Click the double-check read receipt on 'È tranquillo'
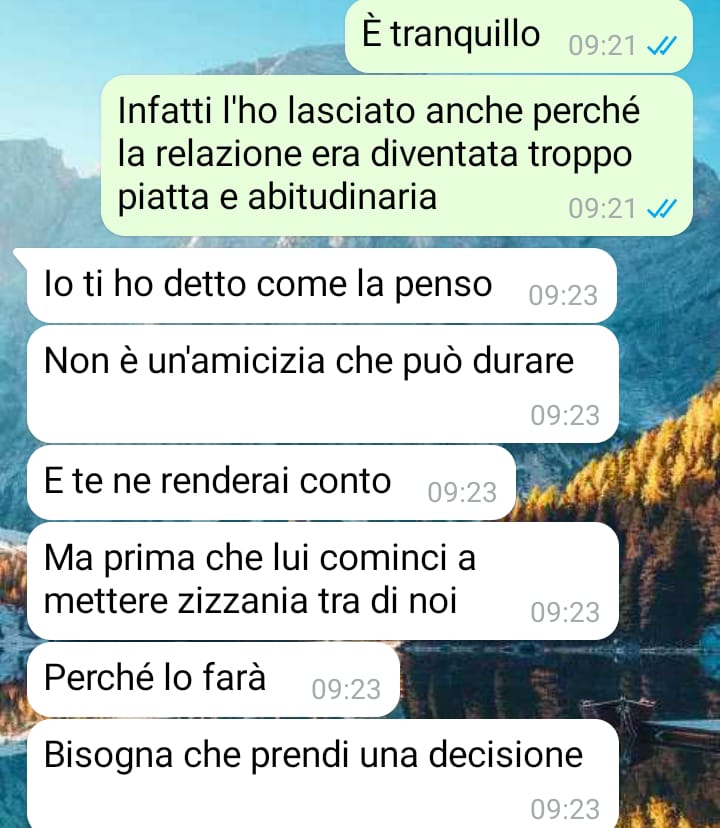This screenshot has height=828, width=720. point(662,46)
